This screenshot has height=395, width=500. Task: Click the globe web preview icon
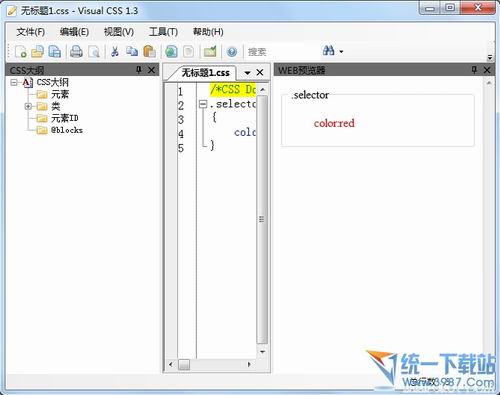pos(171,52)
